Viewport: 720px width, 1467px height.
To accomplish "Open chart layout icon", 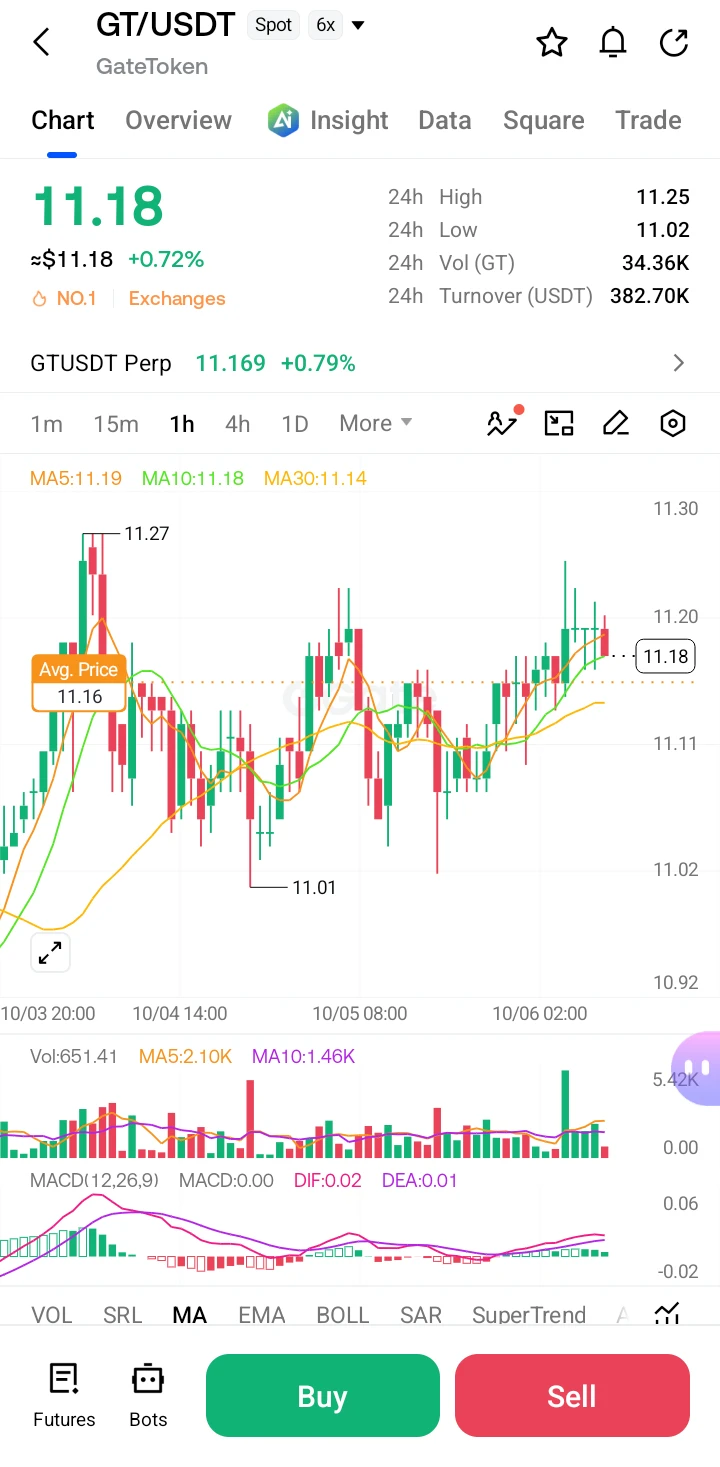I will point(559,423).
